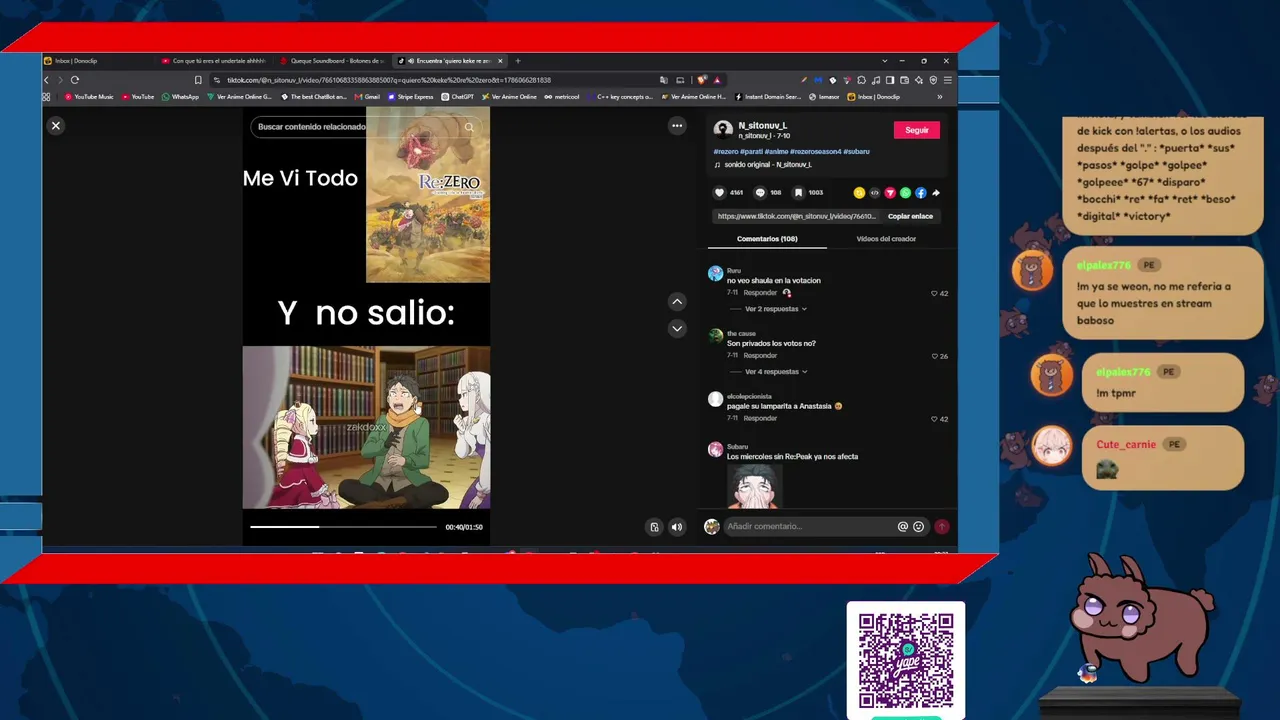Open a new browser tab with plus
Viewport: 1280px width, 720px height.
pyautogui.click(x=517, y=61)
